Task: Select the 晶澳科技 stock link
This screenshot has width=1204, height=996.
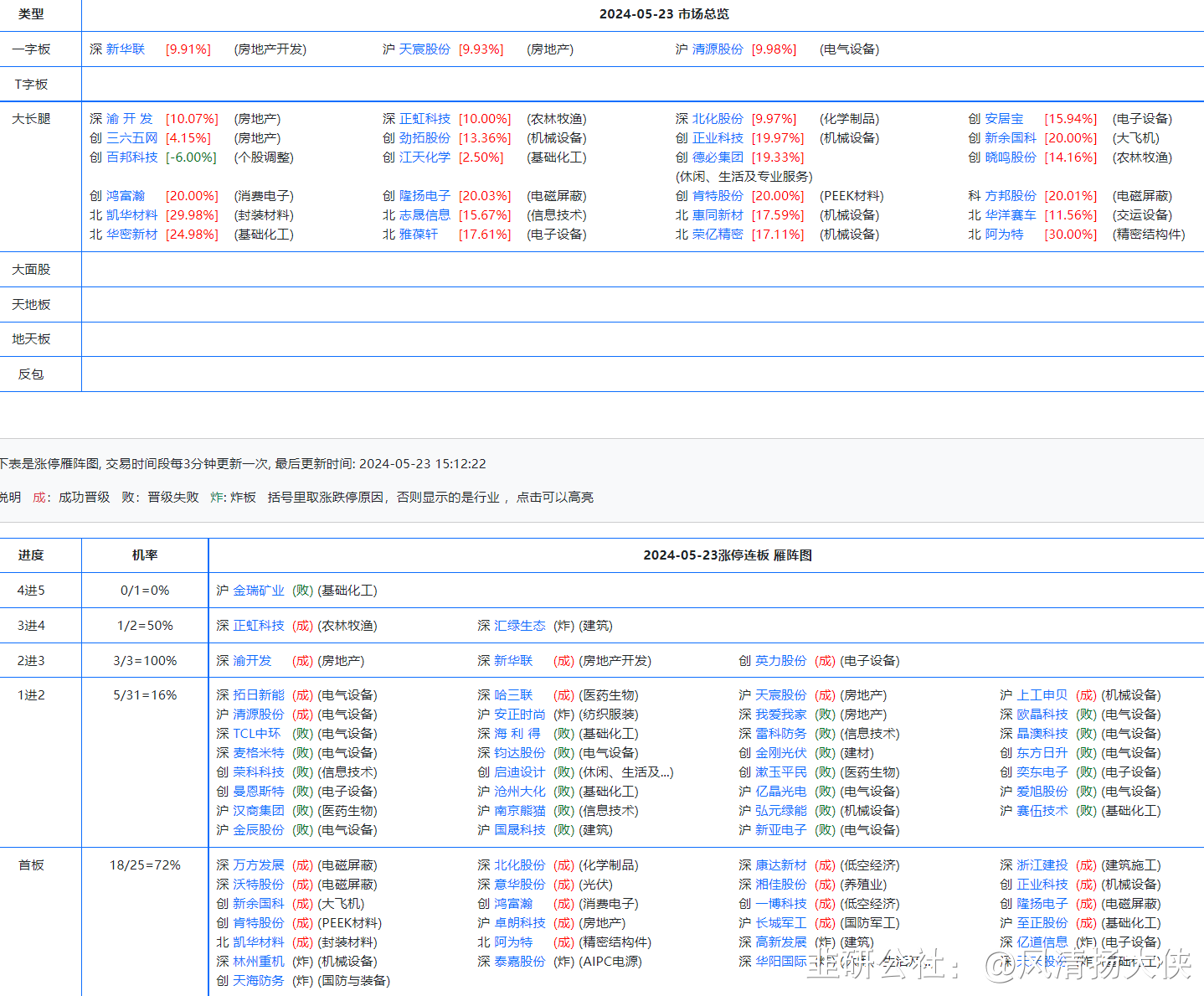Action: tap(1042, 734)
